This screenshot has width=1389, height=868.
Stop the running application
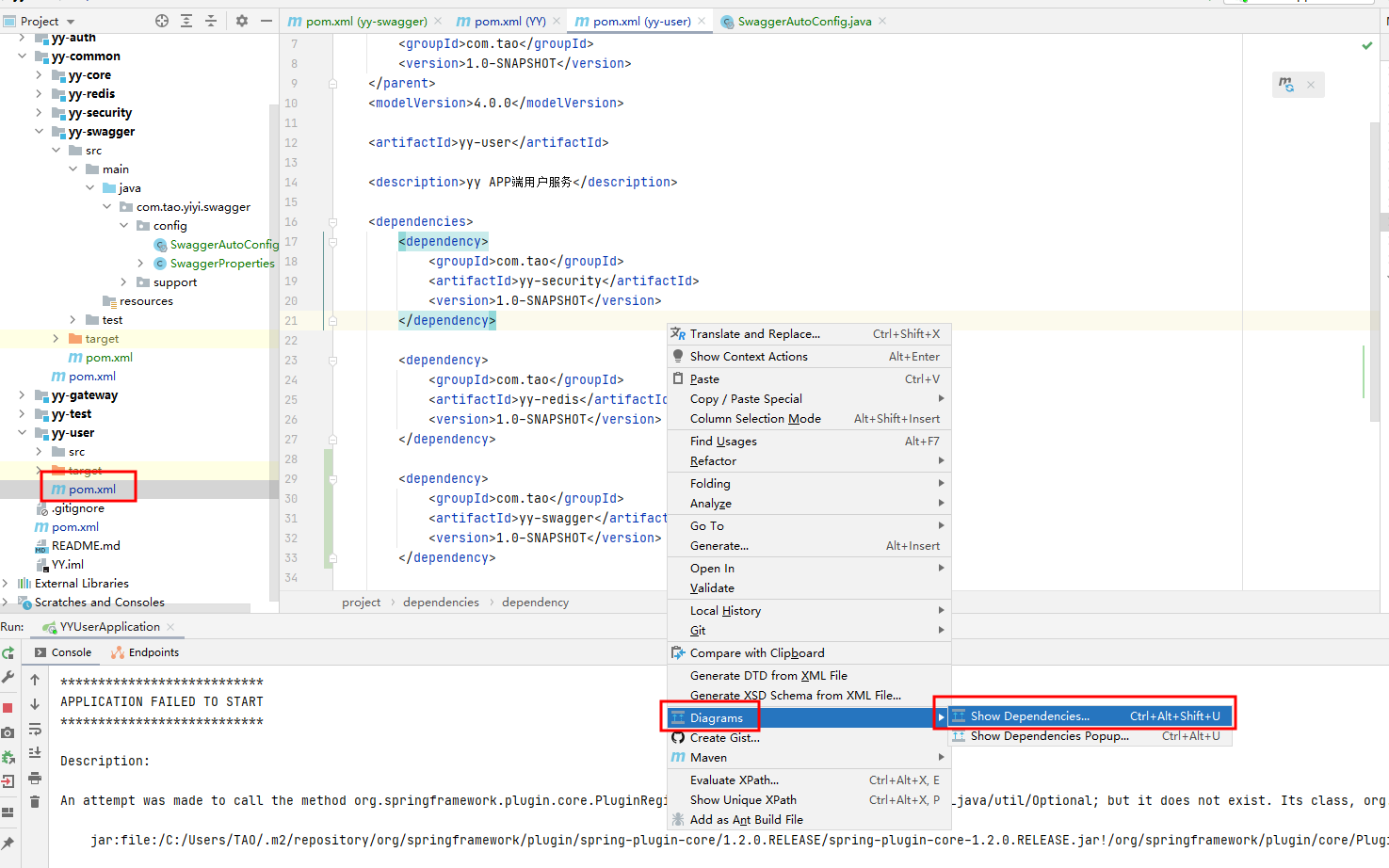coord(9,704)
